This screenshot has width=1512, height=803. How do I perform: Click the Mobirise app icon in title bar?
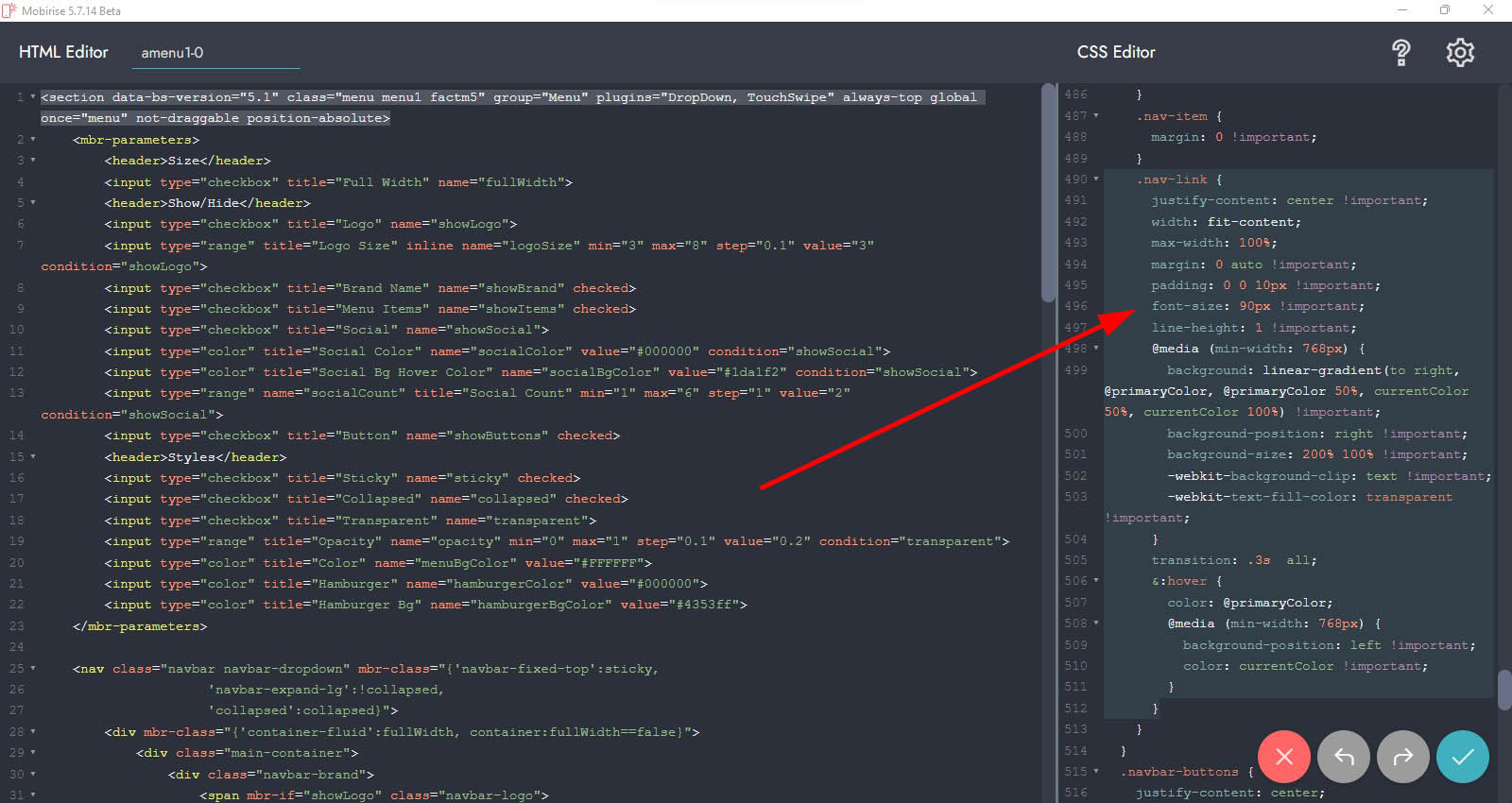pyautogui.click(x=9, y=10)
